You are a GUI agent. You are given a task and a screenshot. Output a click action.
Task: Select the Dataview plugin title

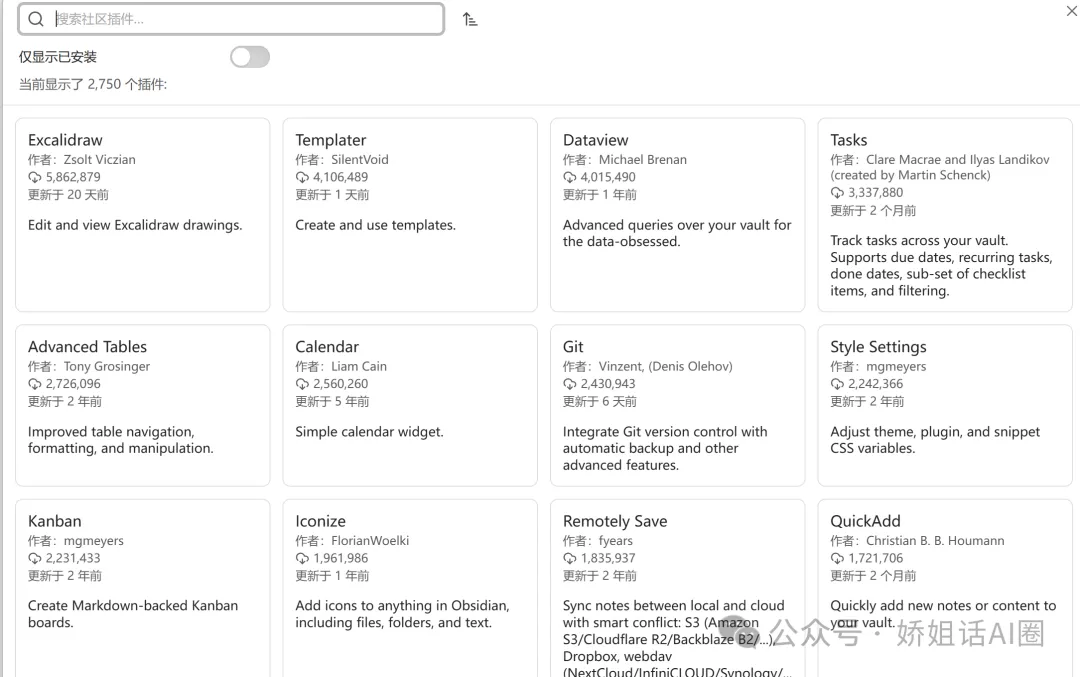tap(596, 140)
